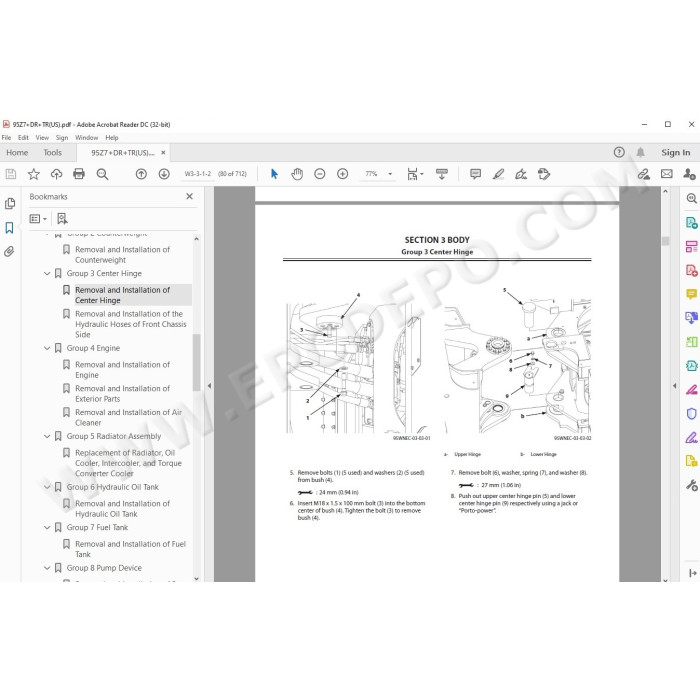Upload the file with the cloud icon
This screenshot has height=700, width=700.
(56, 174)
